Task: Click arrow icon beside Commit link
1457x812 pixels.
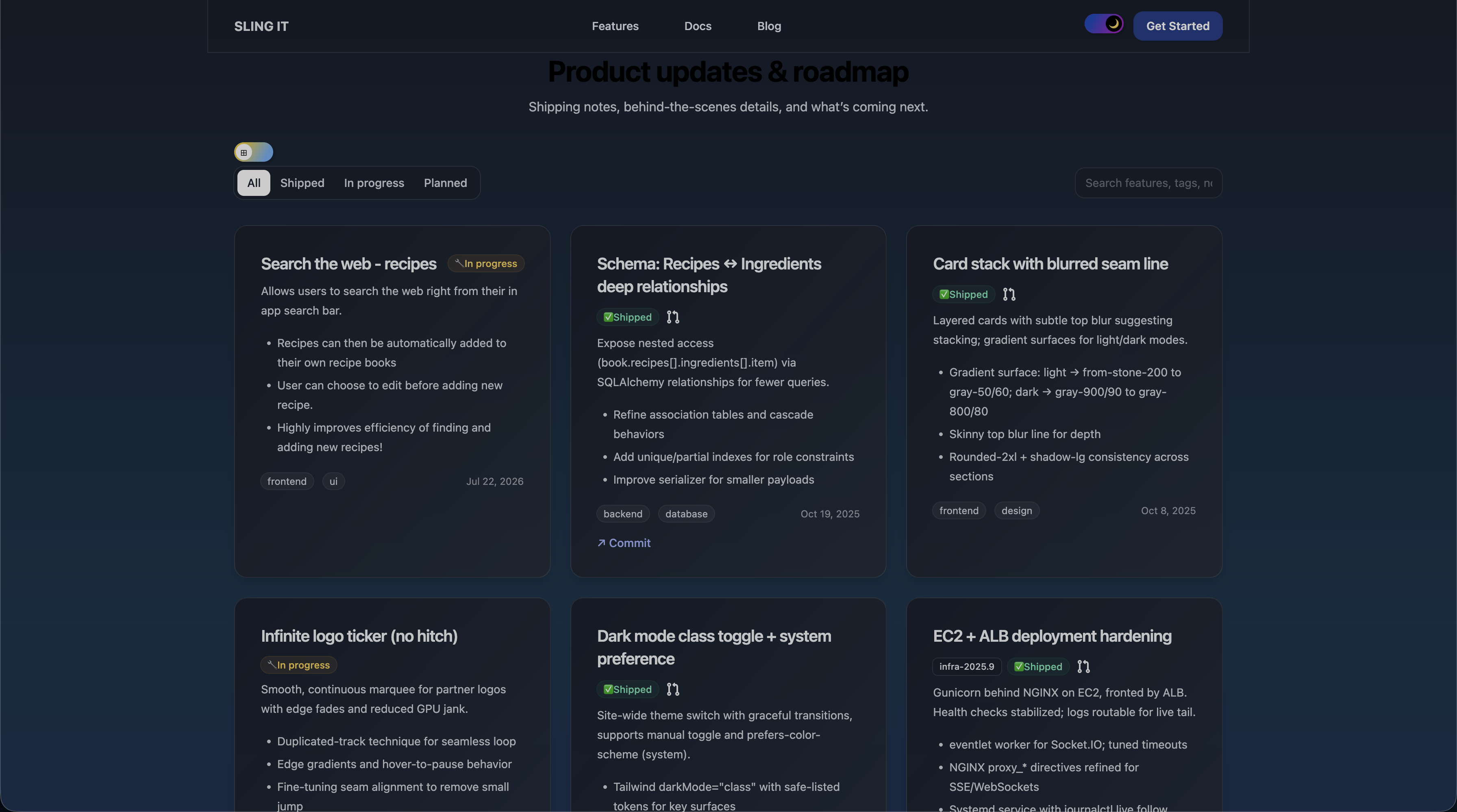Action: click(601, 543)
